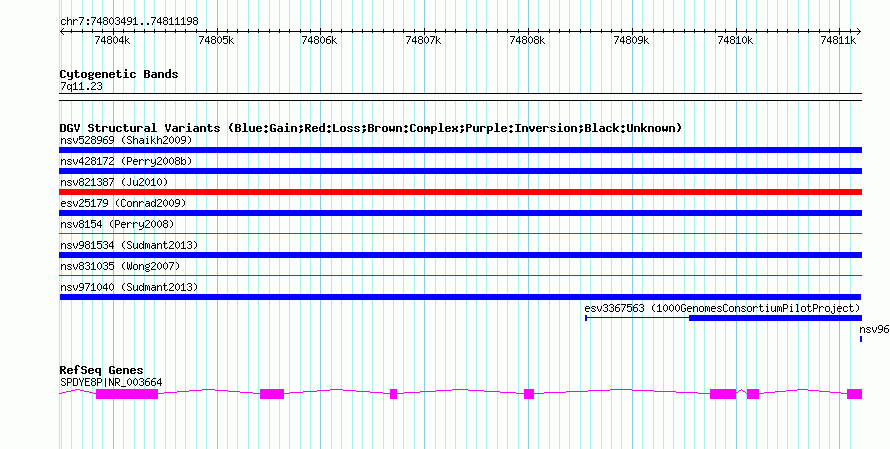Screen dimensions: 890x449
Task: Click the thin brown line under nsv8154
Action: tap(460, 233)
